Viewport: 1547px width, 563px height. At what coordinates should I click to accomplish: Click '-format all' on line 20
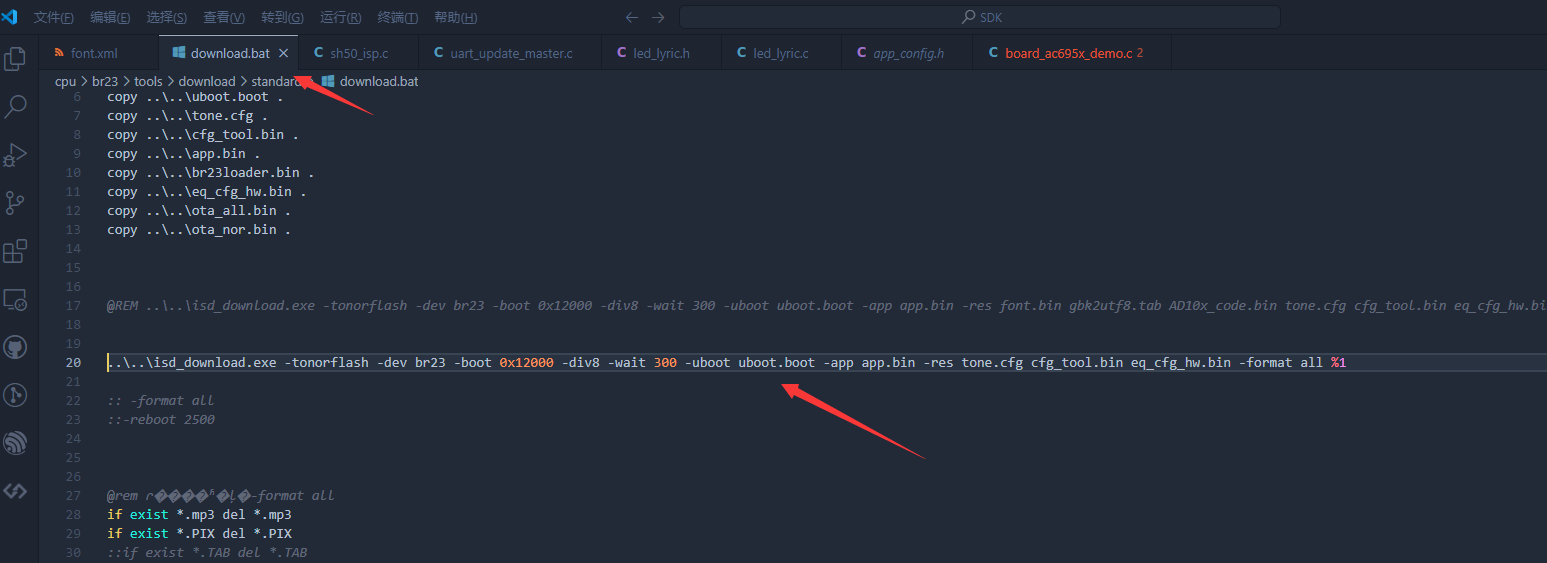pyautogui.click(x=1281, y=362)
